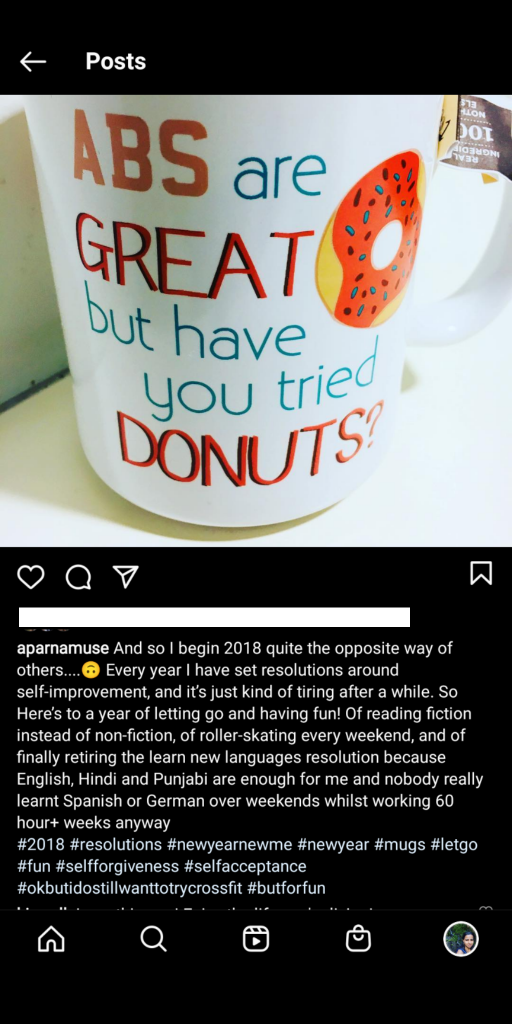The width and height of the screenshot is (512, 1024).
Task: Open the #selfacceptance hashtag
Action: pos(245,866)
